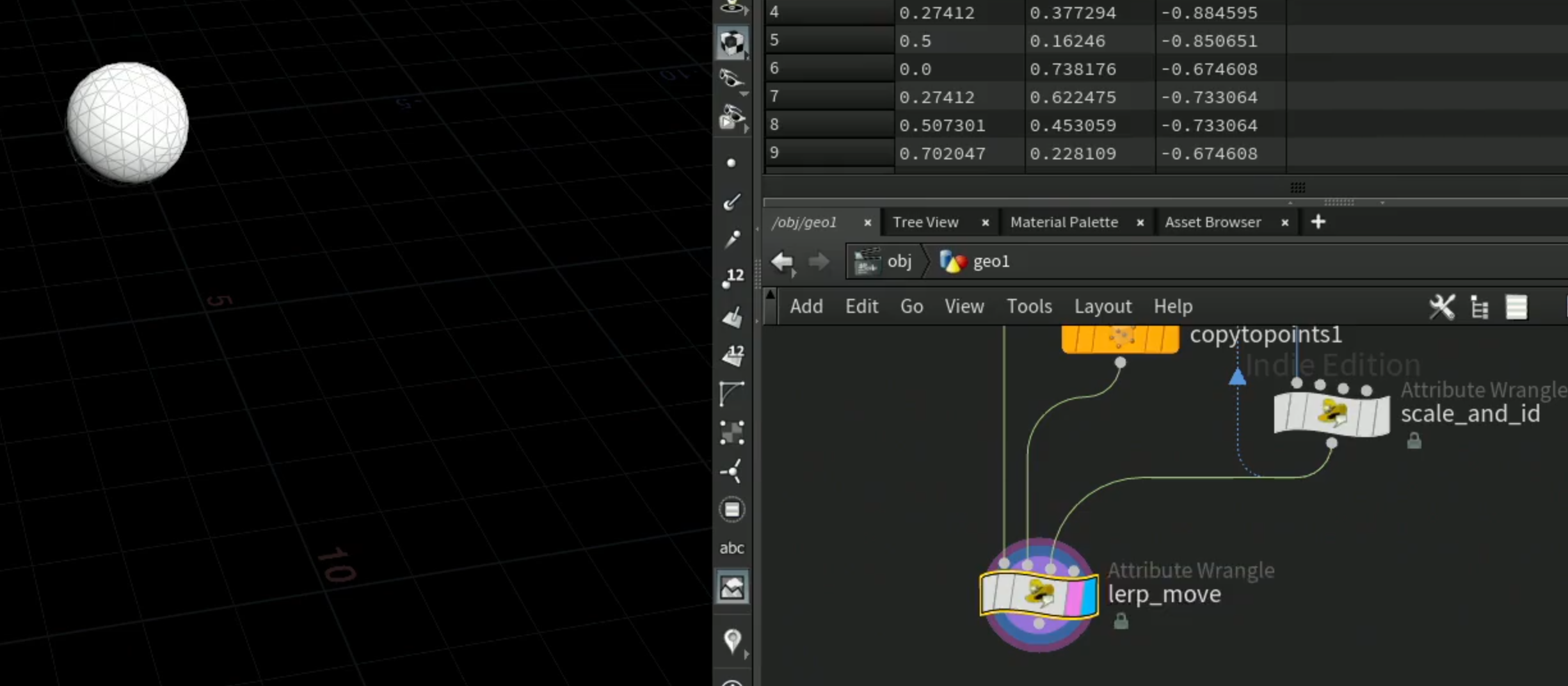The width and height of the screenshot is (1568, 686).
Task: Toggle display of point numbers icon
Action: (733, 278)
